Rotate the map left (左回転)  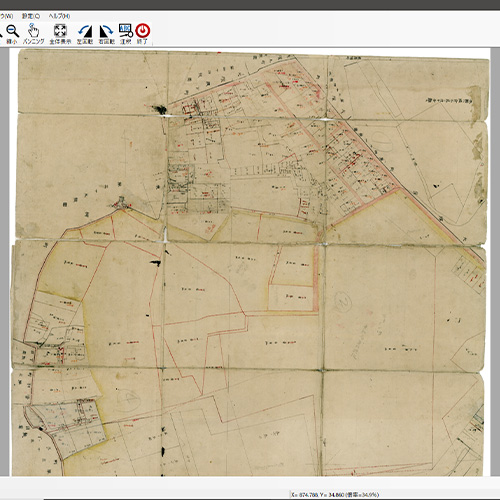[85, 34]
